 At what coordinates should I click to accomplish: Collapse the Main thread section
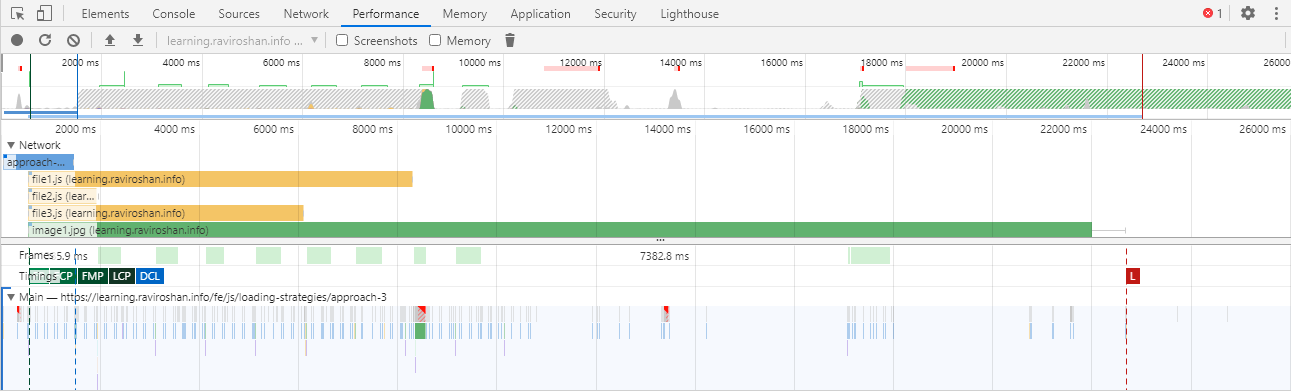(11, 297)
